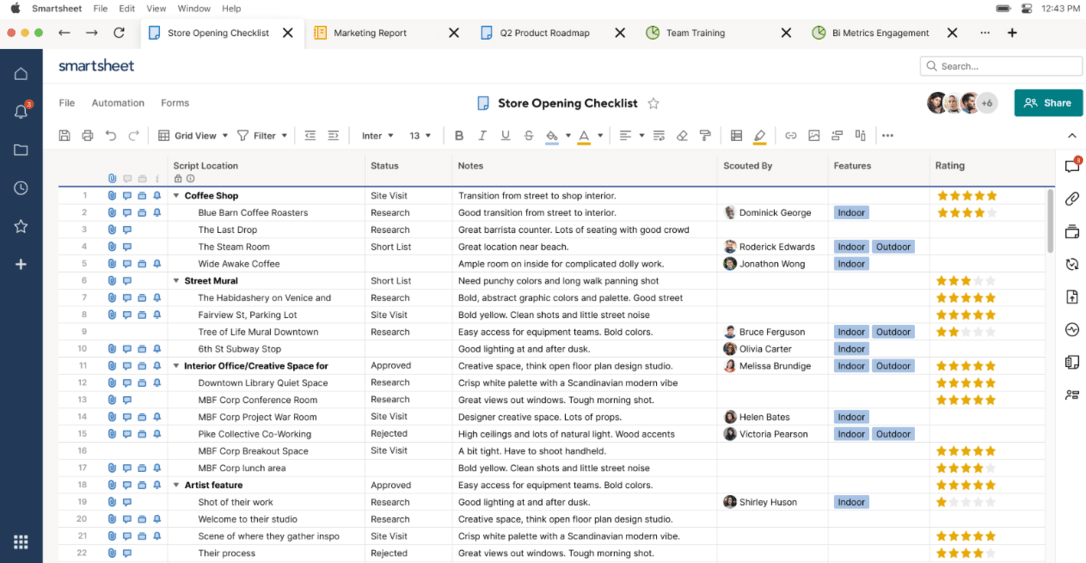Click the Search input field

(1001, 66)
